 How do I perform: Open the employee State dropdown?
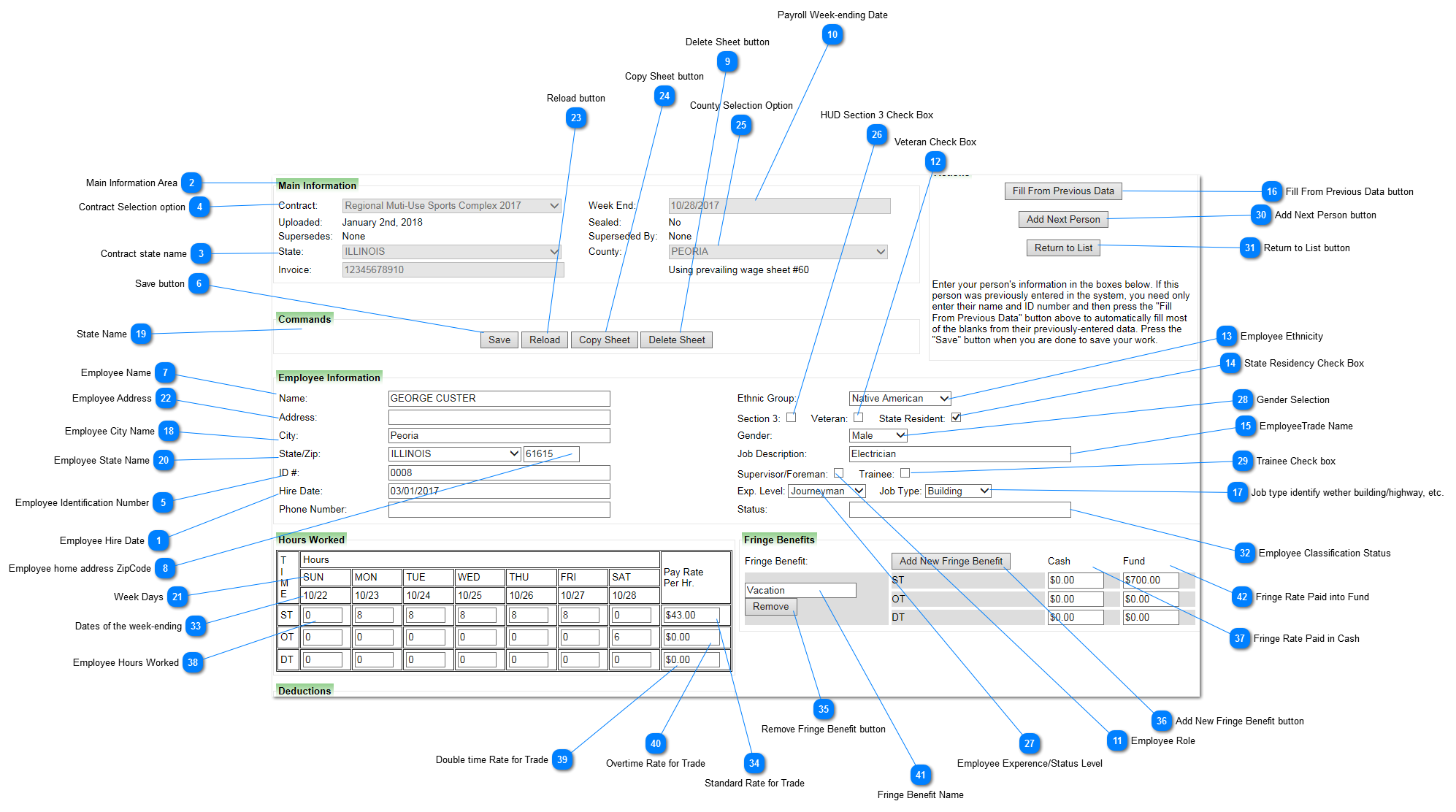pyautogui.click(x=455, y=453)
